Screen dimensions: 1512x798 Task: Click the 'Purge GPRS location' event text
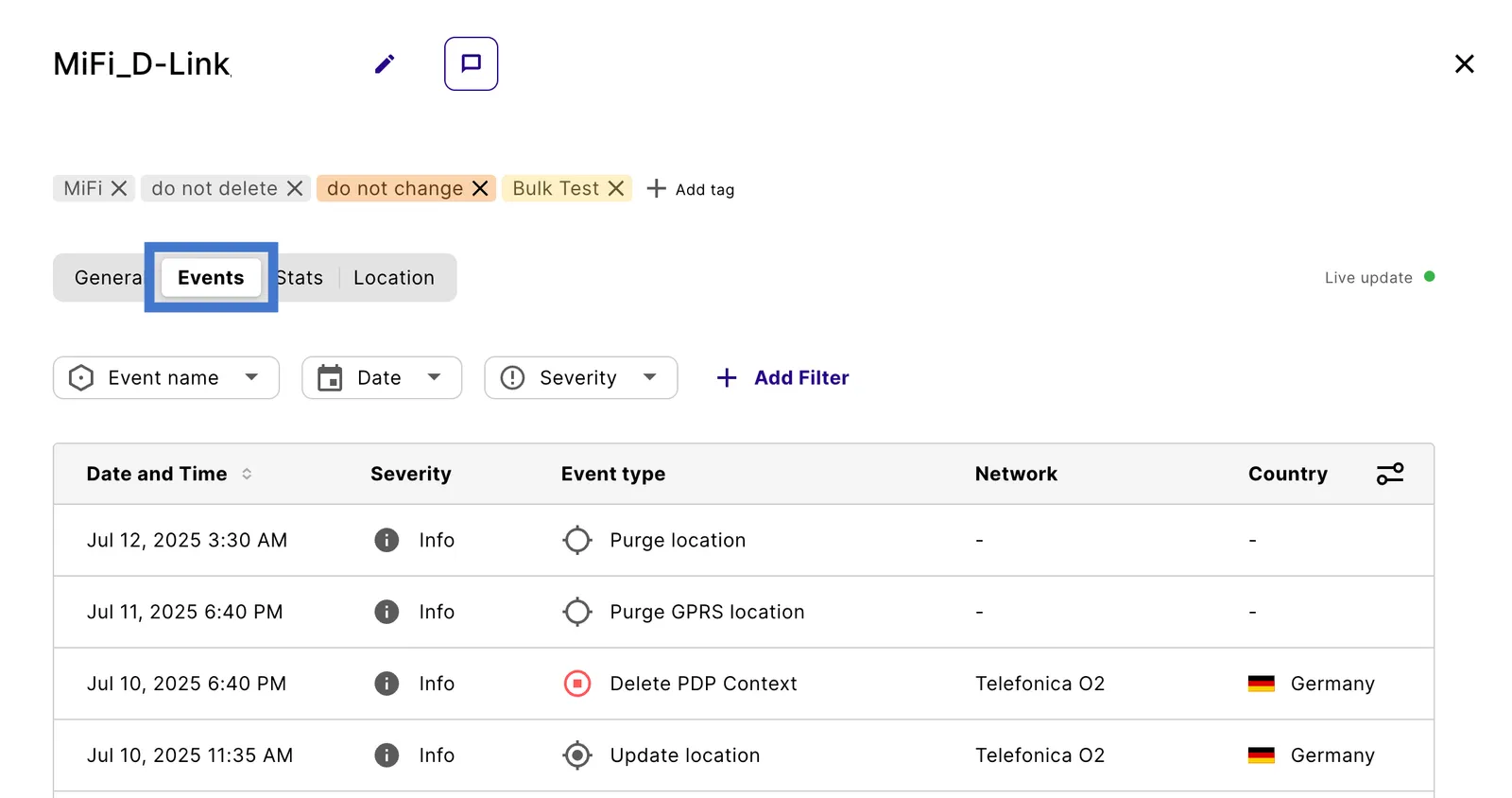[x=707, y=612]
